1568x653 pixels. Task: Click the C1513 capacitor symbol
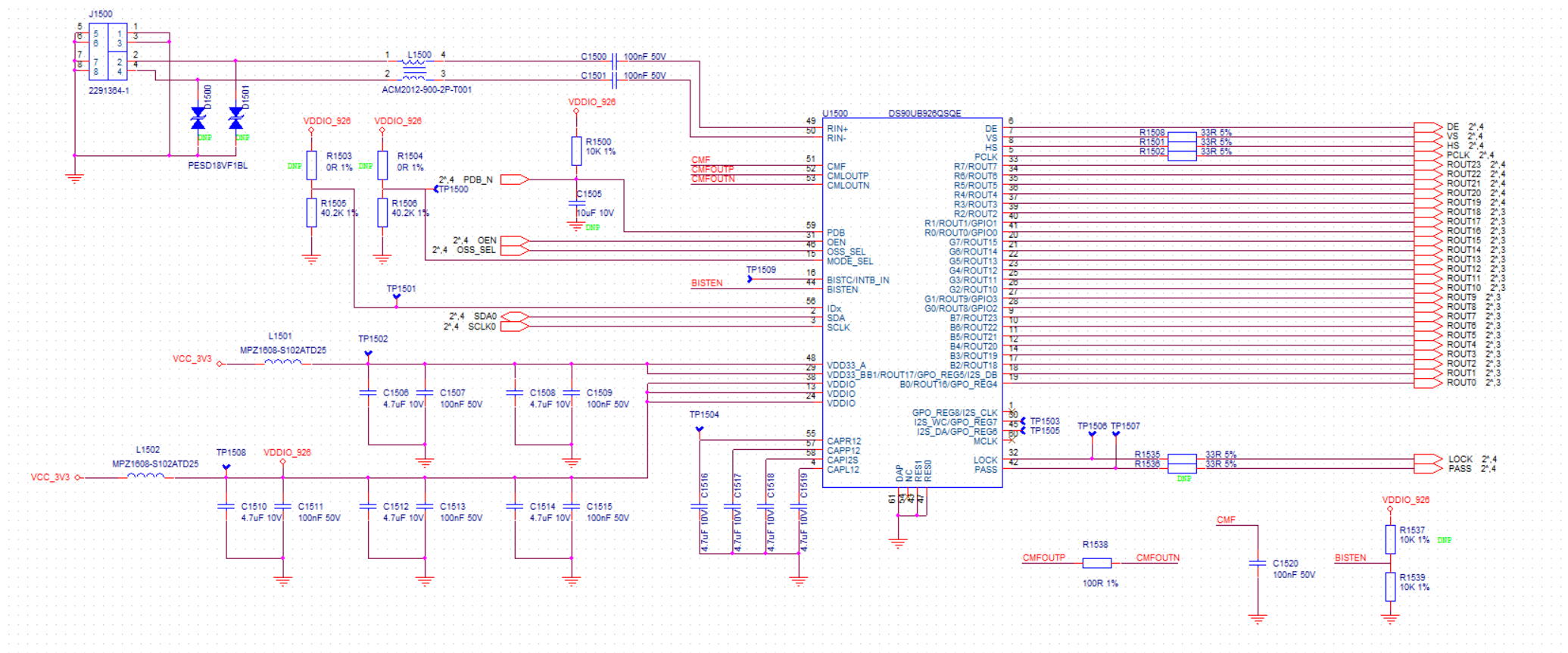tap(425, 506)
